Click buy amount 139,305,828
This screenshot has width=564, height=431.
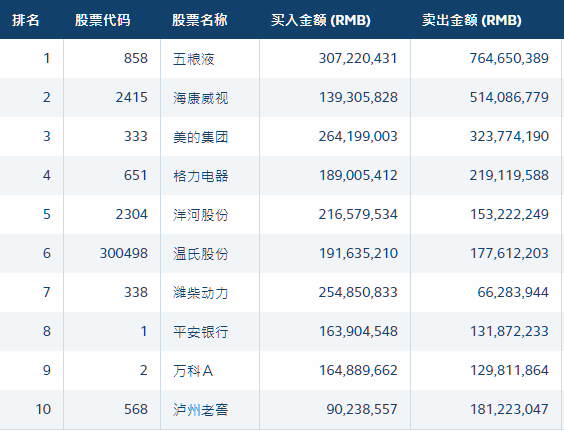pos(358,97)
